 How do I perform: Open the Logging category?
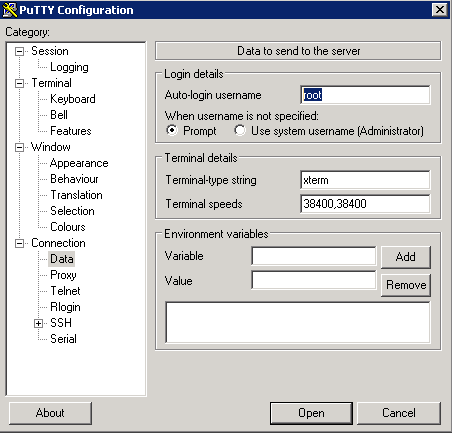pos(69,67)
